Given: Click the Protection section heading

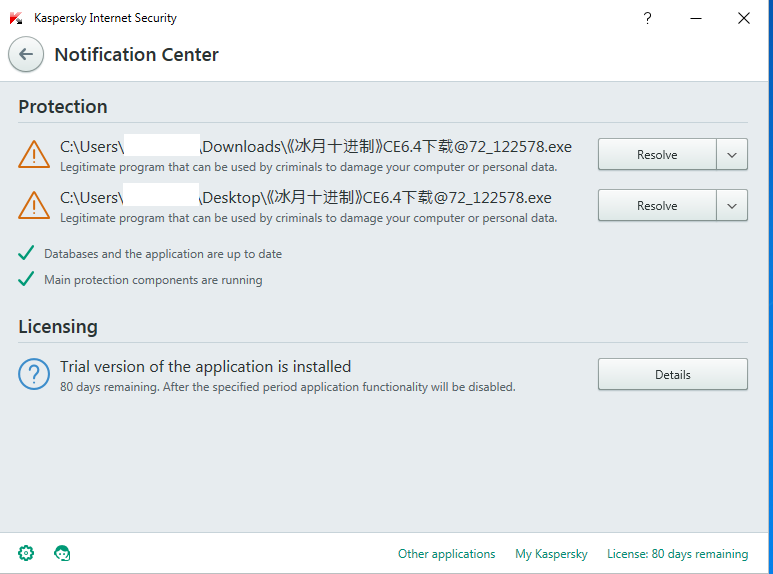Looking at the screenshot, I should point(63,107).
